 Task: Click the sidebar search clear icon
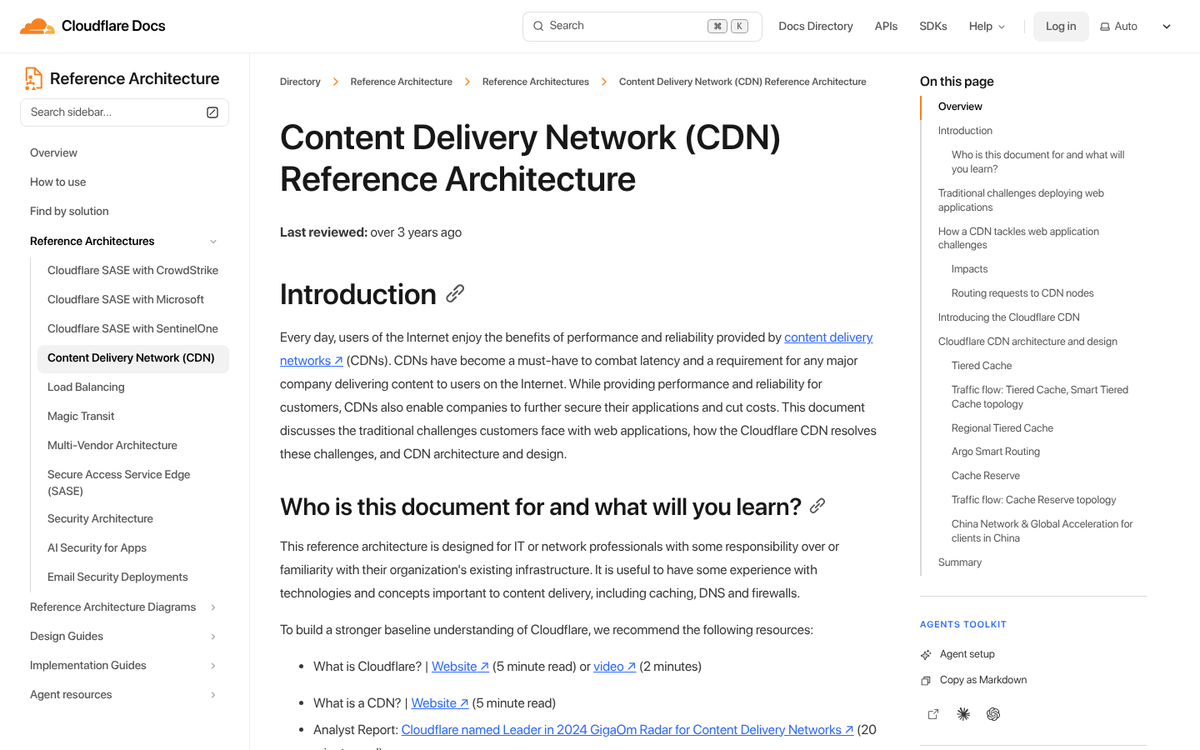click(212, 112)
